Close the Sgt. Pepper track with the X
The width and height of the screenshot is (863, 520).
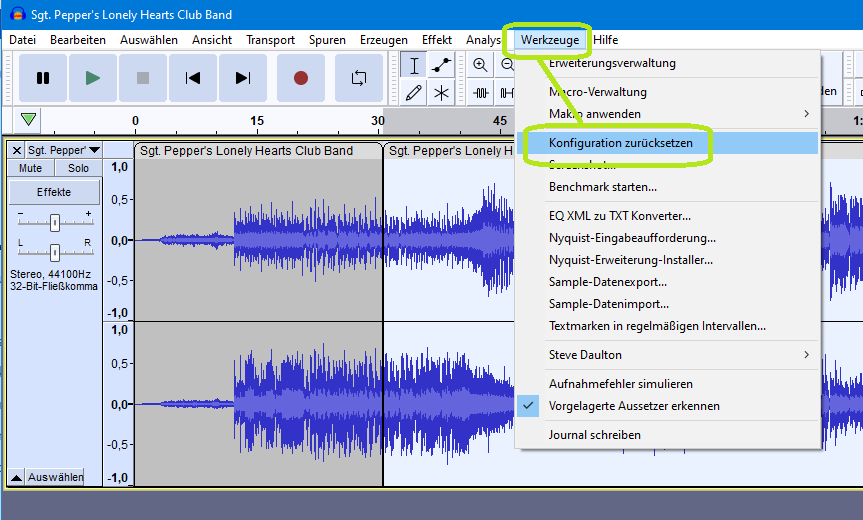click(17, 150)
